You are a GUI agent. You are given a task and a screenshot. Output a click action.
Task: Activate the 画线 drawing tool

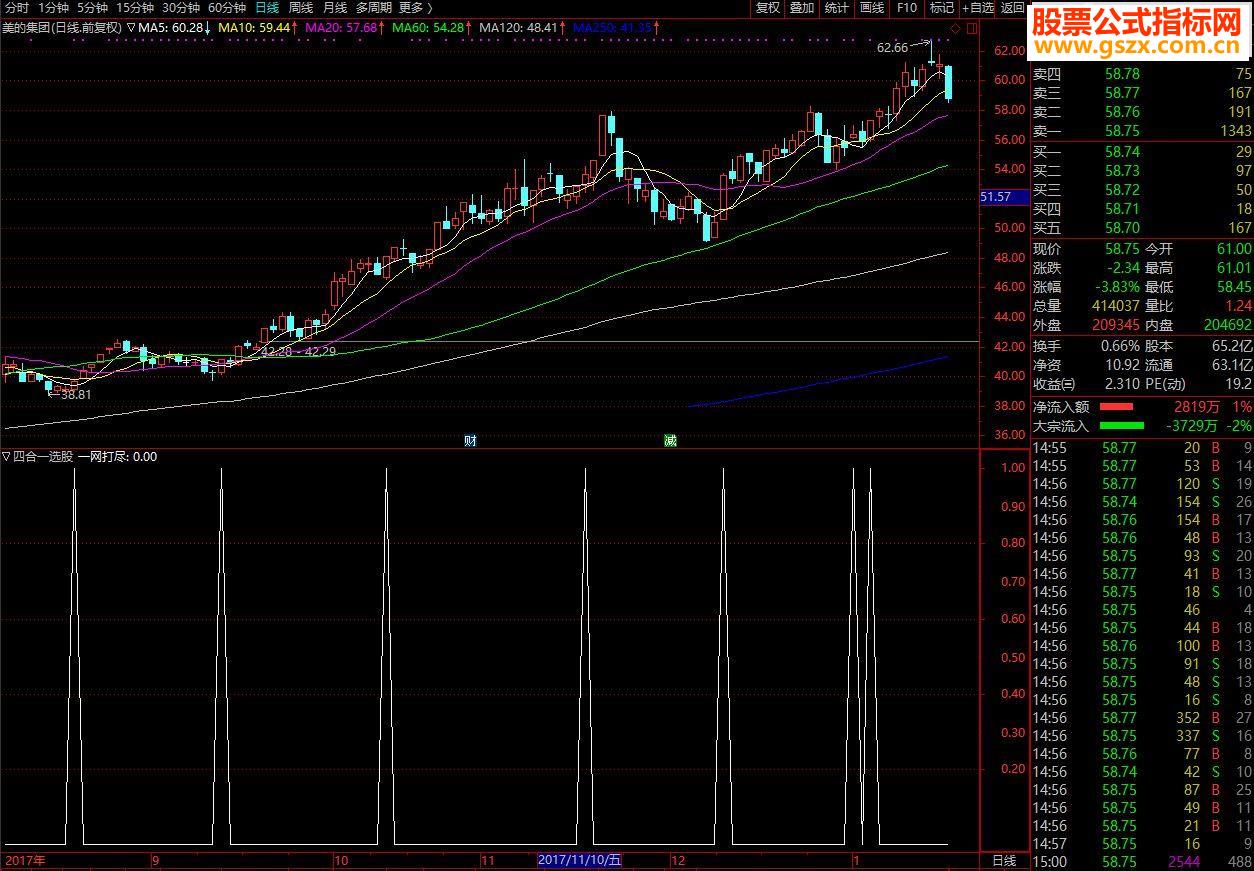click(x=872, y=8)
